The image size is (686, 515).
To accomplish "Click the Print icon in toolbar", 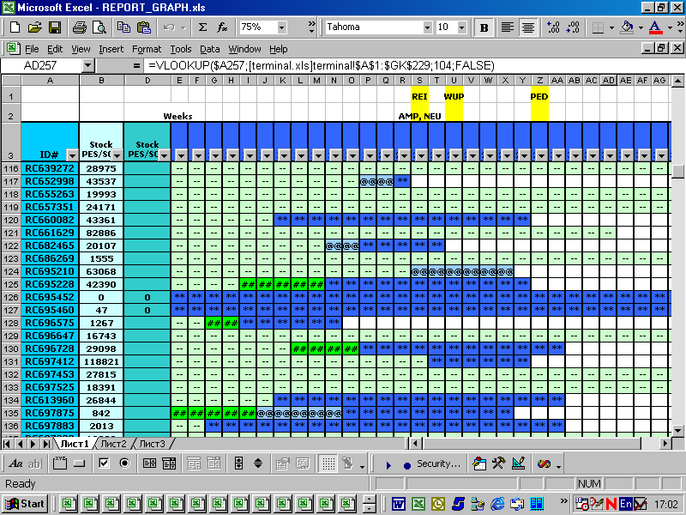I will (80, 28).
